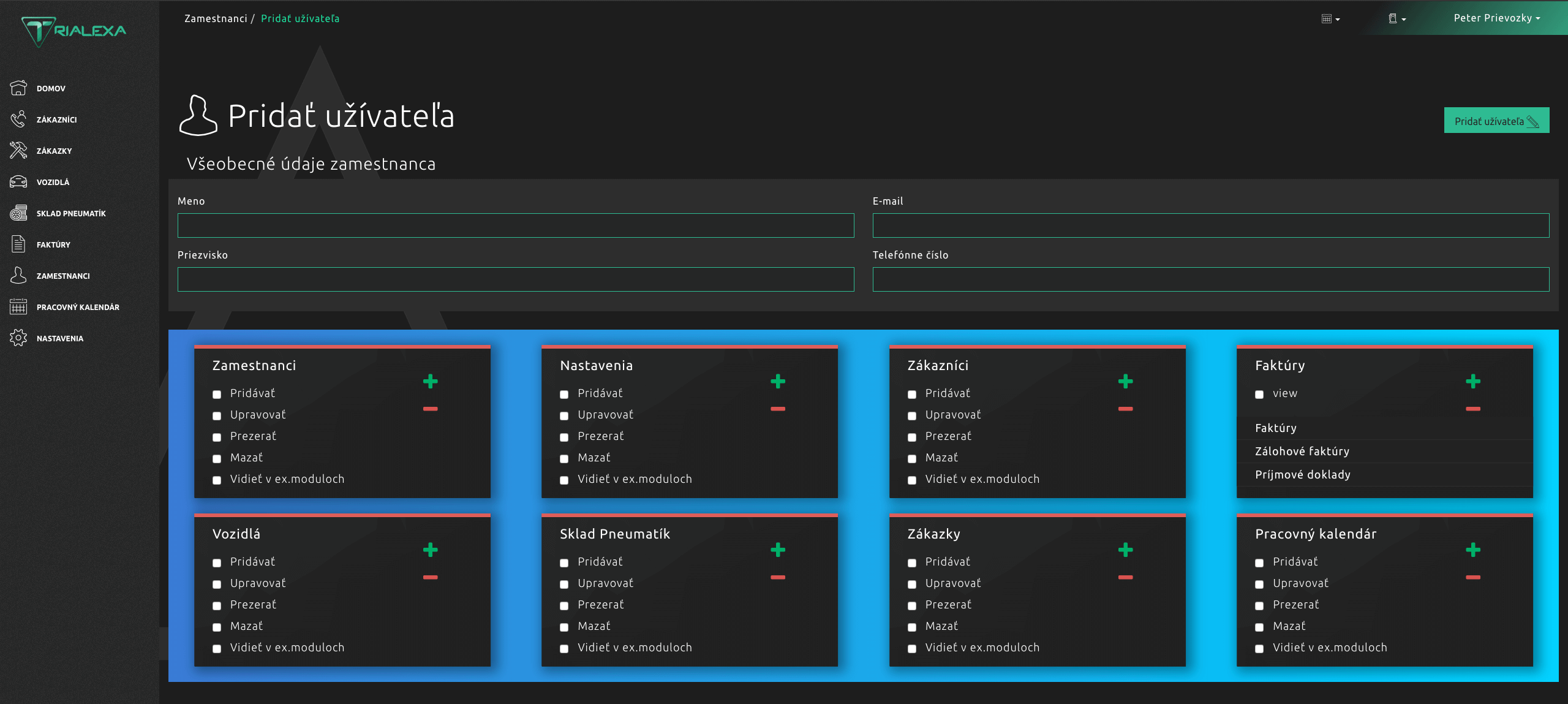Viewport: 1568px width, 704px height.
Task: Click green plus in Zákazky card
Action: coord(1125,550)
